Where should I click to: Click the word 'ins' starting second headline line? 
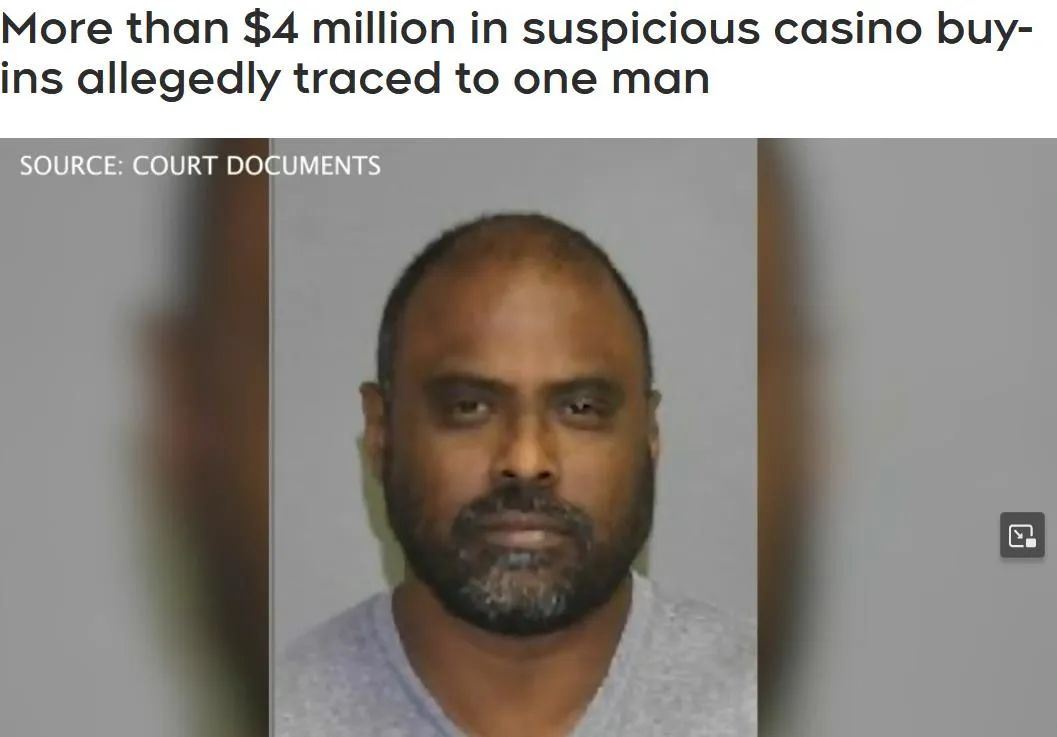(x=32, y=80)
